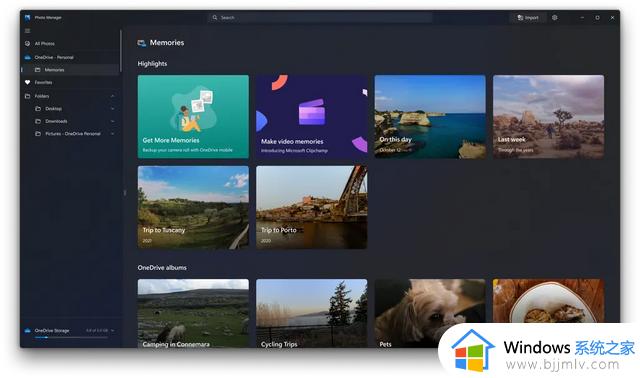Open Settings via the gear icon
This screenshot has width=640, height=378.
554,18
